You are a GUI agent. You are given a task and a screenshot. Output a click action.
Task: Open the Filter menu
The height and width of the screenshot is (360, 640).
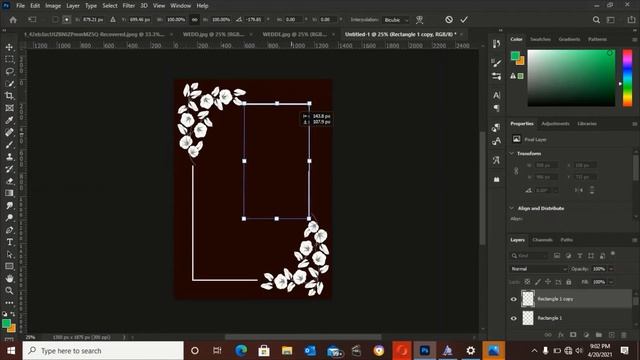(x=129, y=6)
